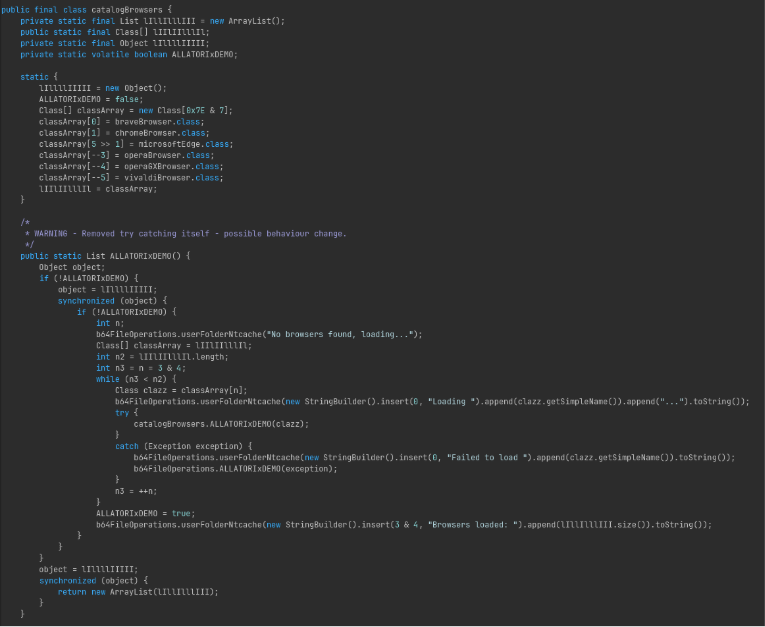Click the 'Class[] classArray = lIIlIIlllIl;' line
765x627 pixels.
point(174,346)
